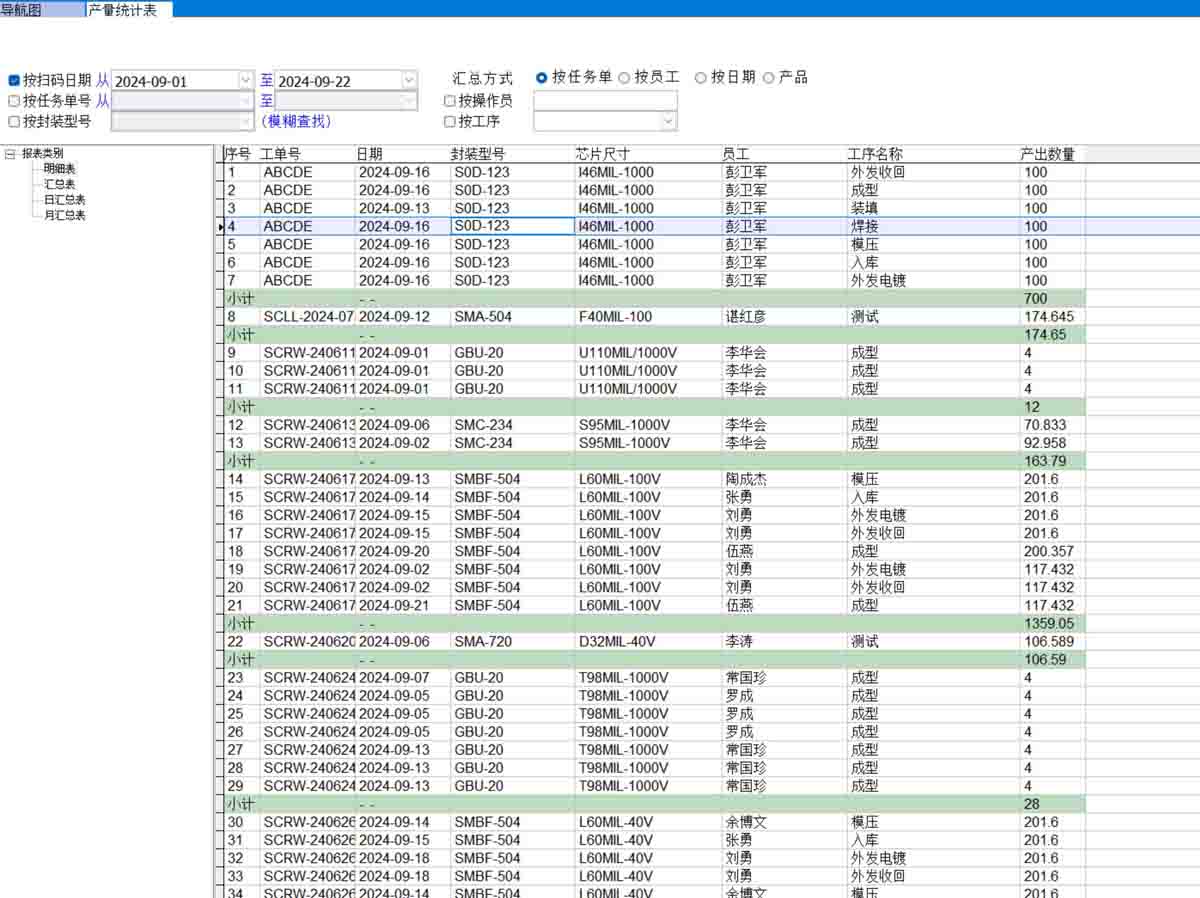Open the start date 2024-09-01 dropdown
The image size is (1200, 898).
coord(246,80)
